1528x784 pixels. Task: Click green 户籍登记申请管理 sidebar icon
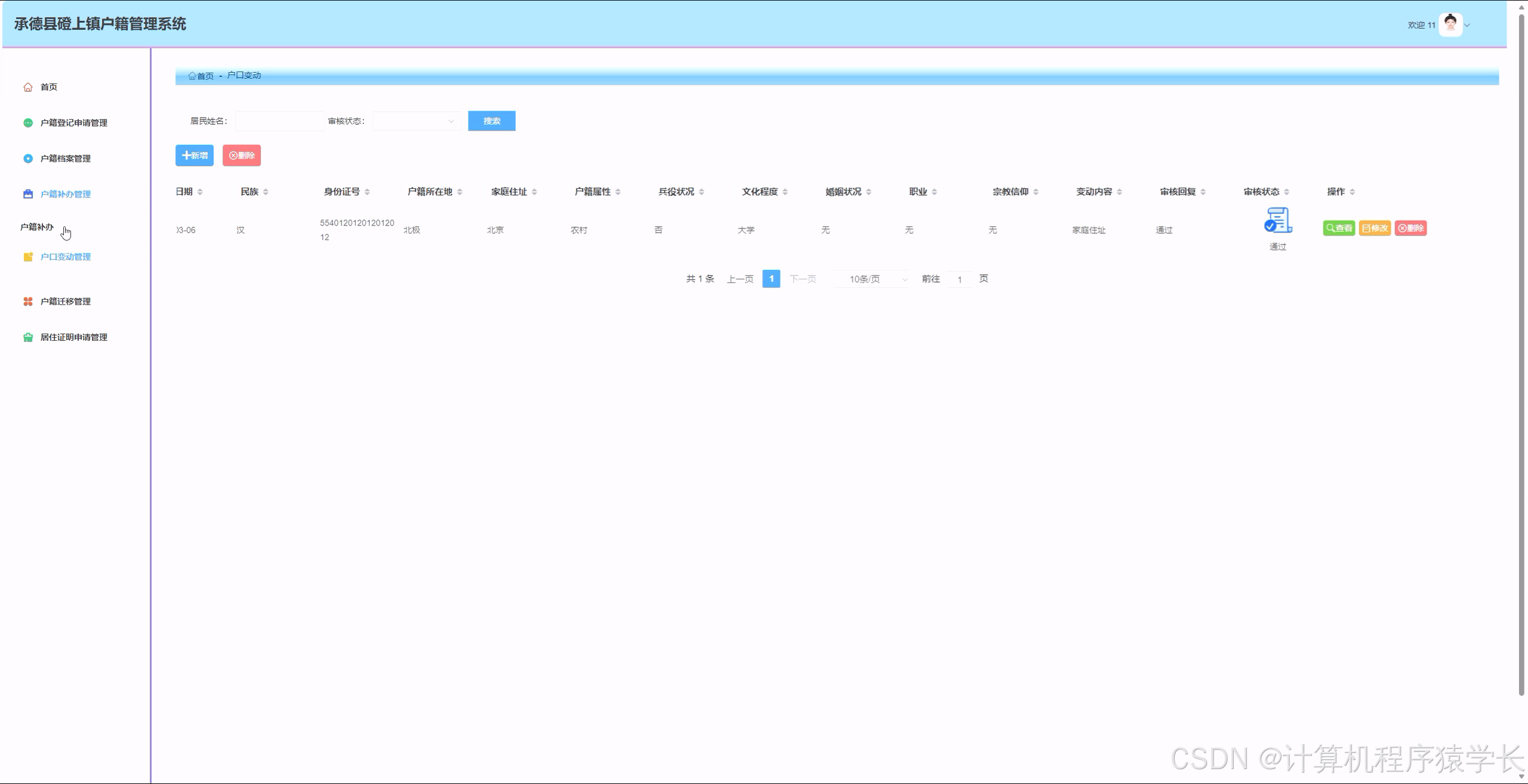point(27,123)
